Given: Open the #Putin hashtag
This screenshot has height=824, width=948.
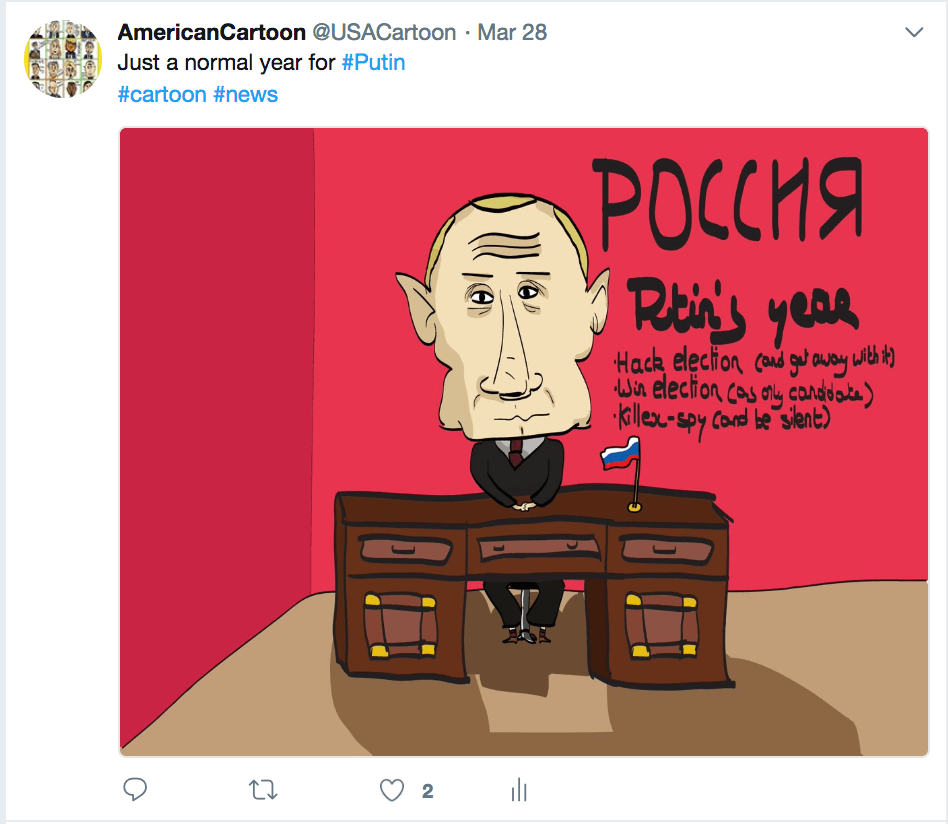Looking at the screenshot, I should point(373,62).
